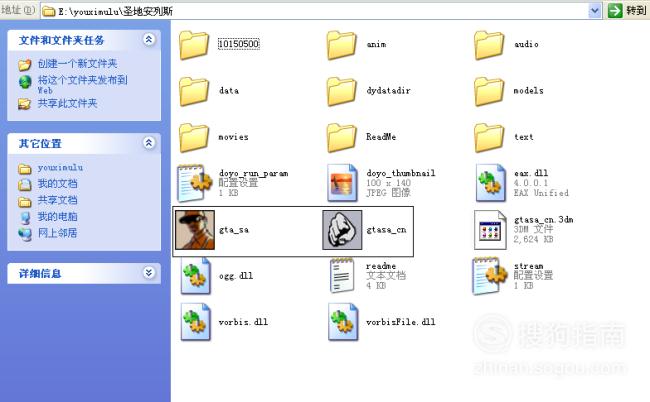Click 共享此文件夹 link
Screen dimensions: 650x402
click(68, 103)
